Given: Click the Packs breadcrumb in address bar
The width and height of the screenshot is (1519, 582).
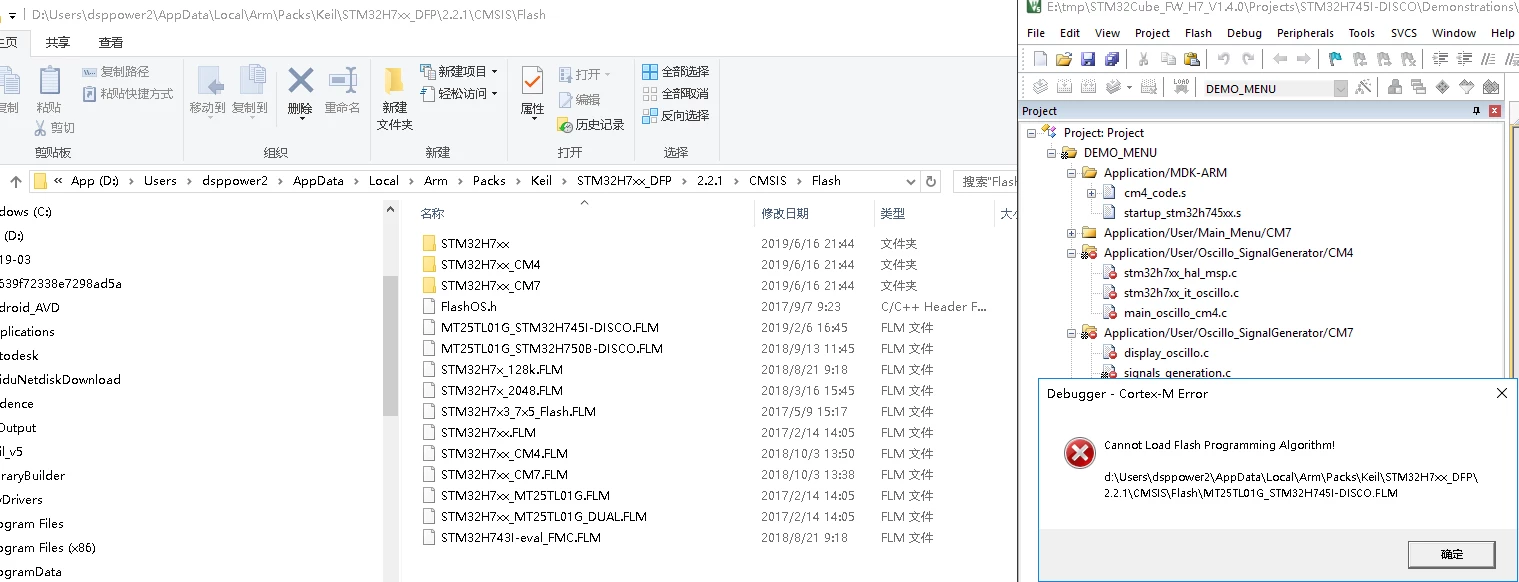Looking at the screenshot, I should pyautogui.click(x=489, y=181).
